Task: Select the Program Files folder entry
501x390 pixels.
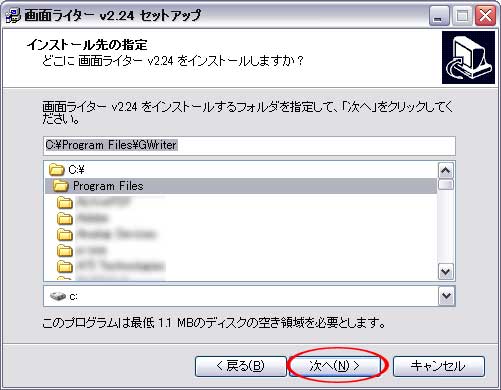Action: click(241, 186)
